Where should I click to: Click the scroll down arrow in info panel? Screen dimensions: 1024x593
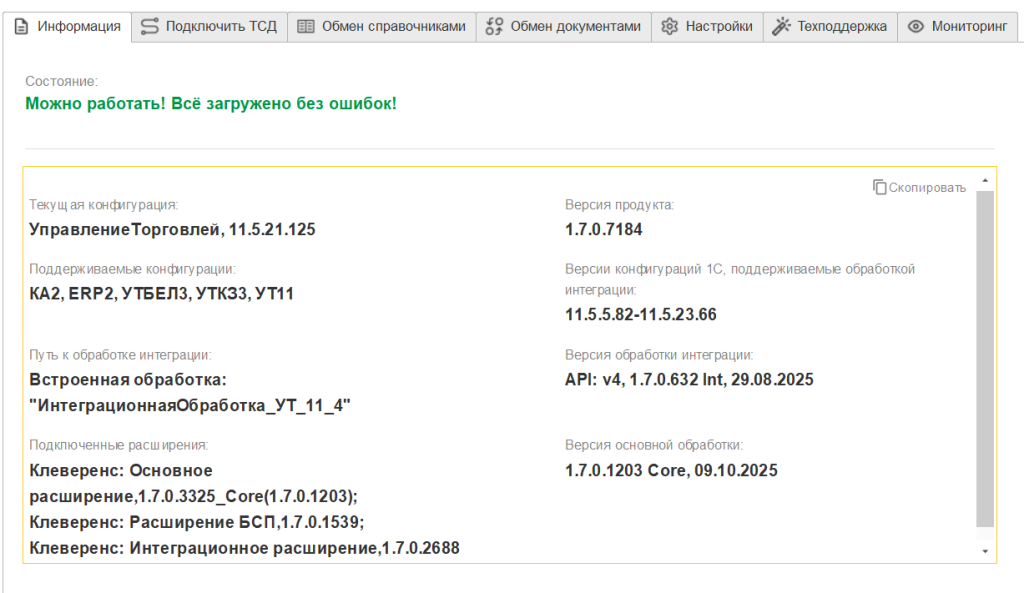[985, 551]
